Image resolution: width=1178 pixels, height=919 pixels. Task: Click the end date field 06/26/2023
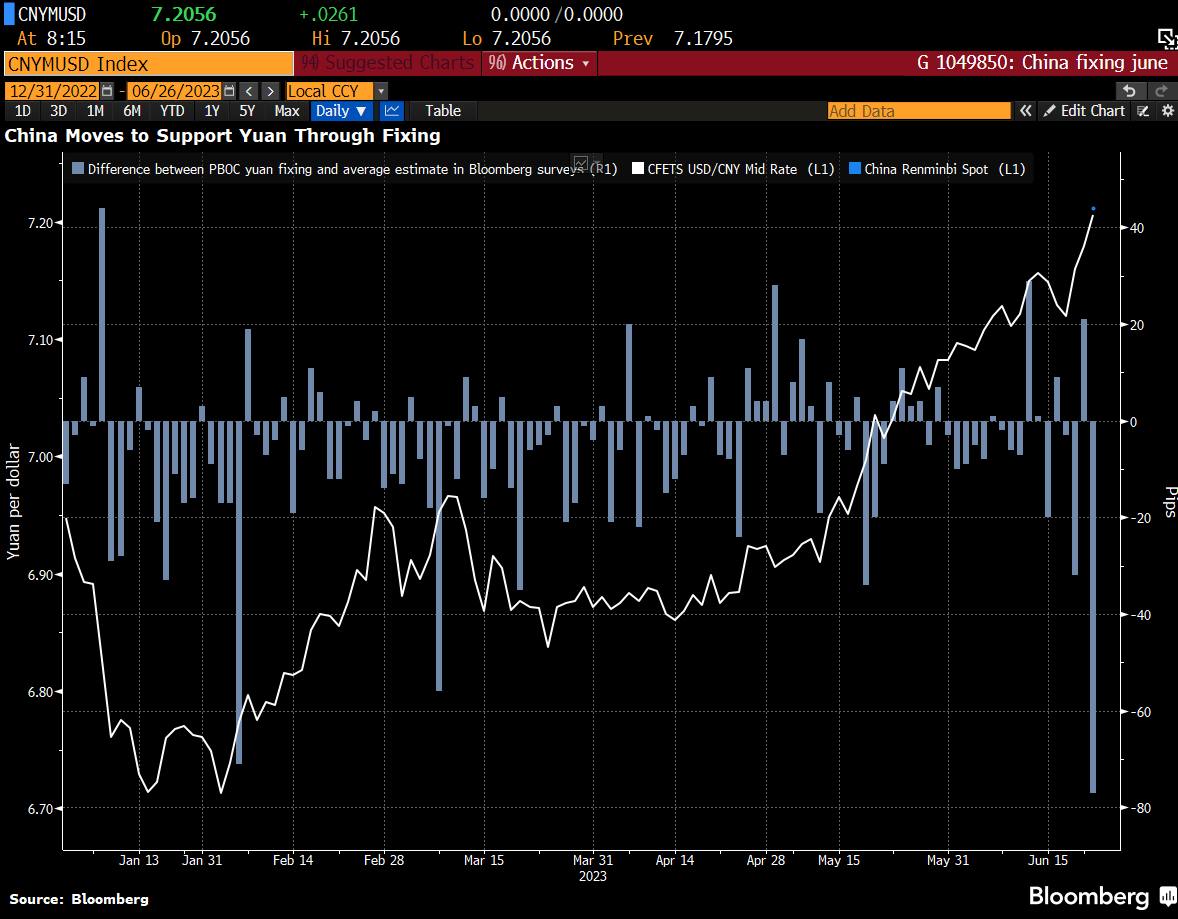175,91
